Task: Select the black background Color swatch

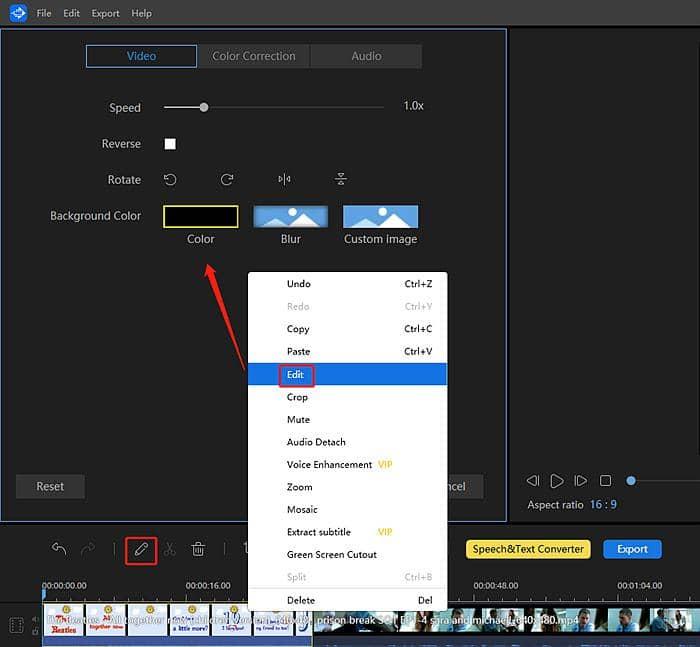Action: point(201,217)
